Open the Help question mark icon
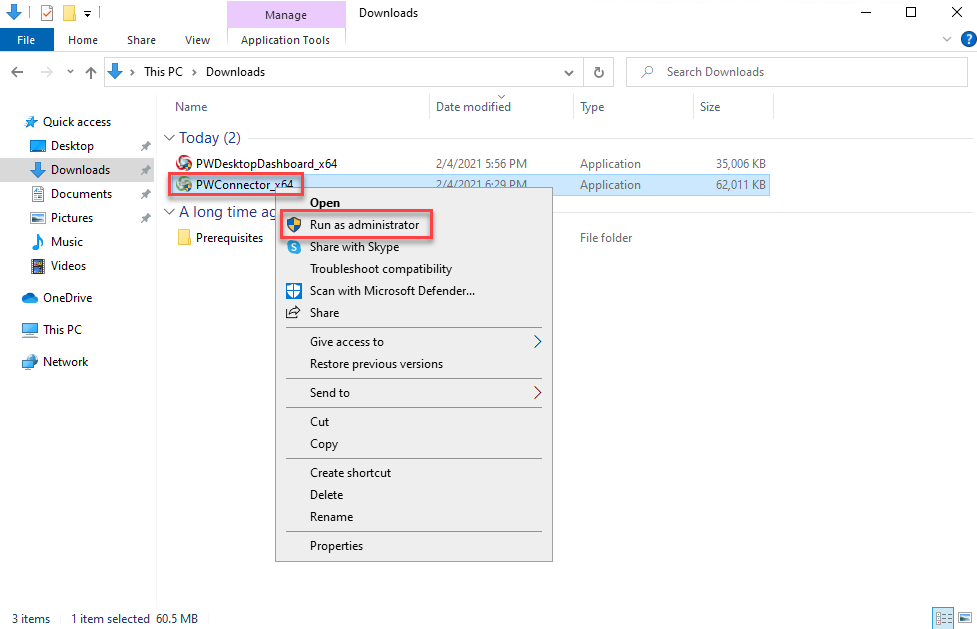The image size is (977, 629). click(x=968, y=39)
